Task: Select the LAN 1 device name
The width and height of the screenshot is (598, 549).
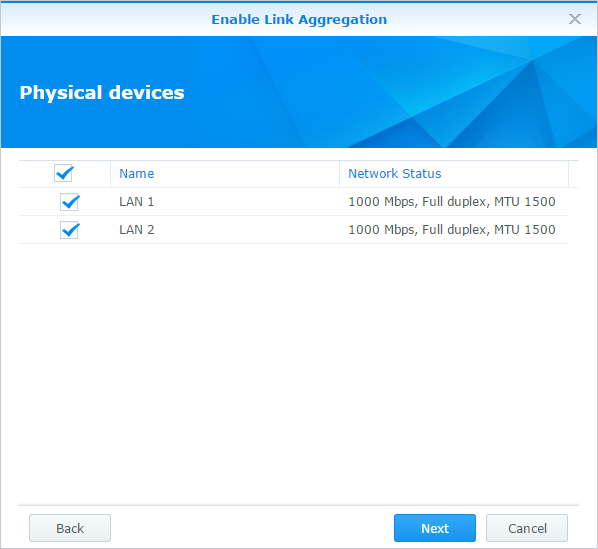Action: click(137, 202)
